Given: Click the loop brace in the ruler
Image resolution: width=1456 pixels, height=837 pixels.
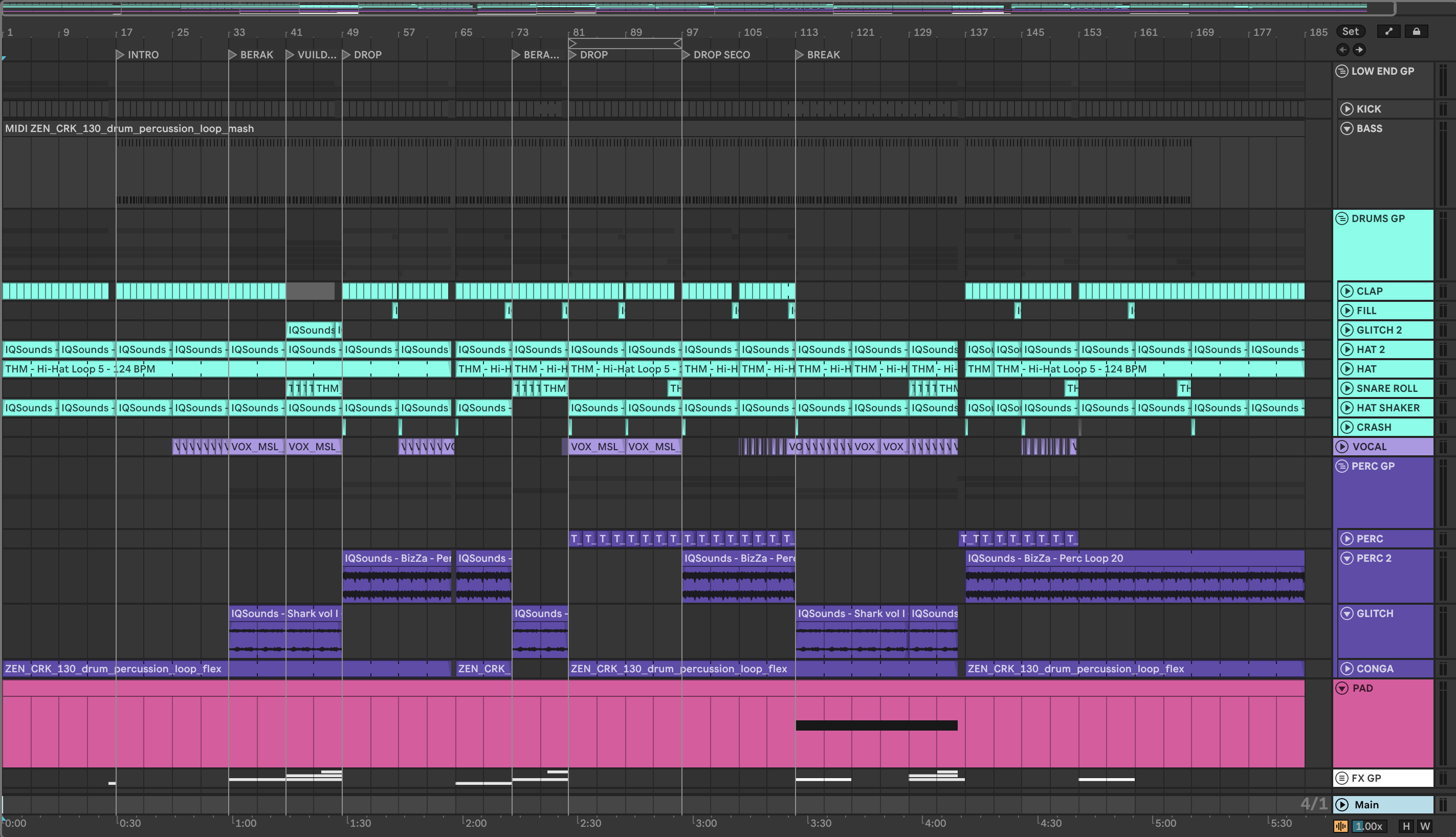Looking at the screenshot, I should (x=625, y=43).
